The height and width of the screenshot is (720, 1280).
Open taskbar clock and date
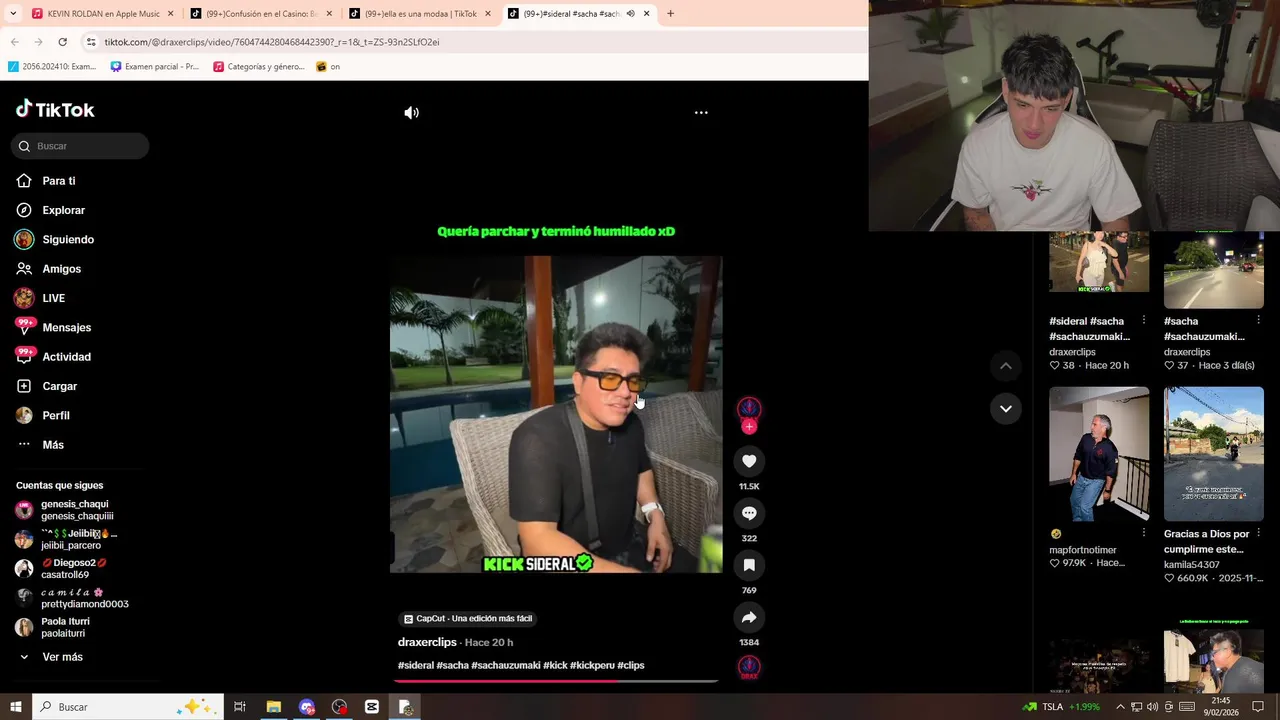[1221, 707]
